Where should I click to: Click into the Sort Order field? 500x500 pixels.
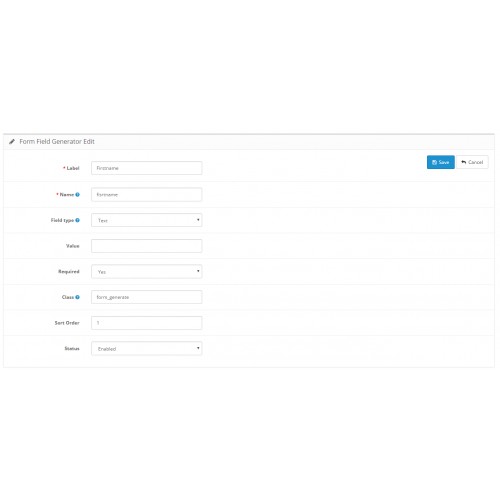tap(147, 323)
